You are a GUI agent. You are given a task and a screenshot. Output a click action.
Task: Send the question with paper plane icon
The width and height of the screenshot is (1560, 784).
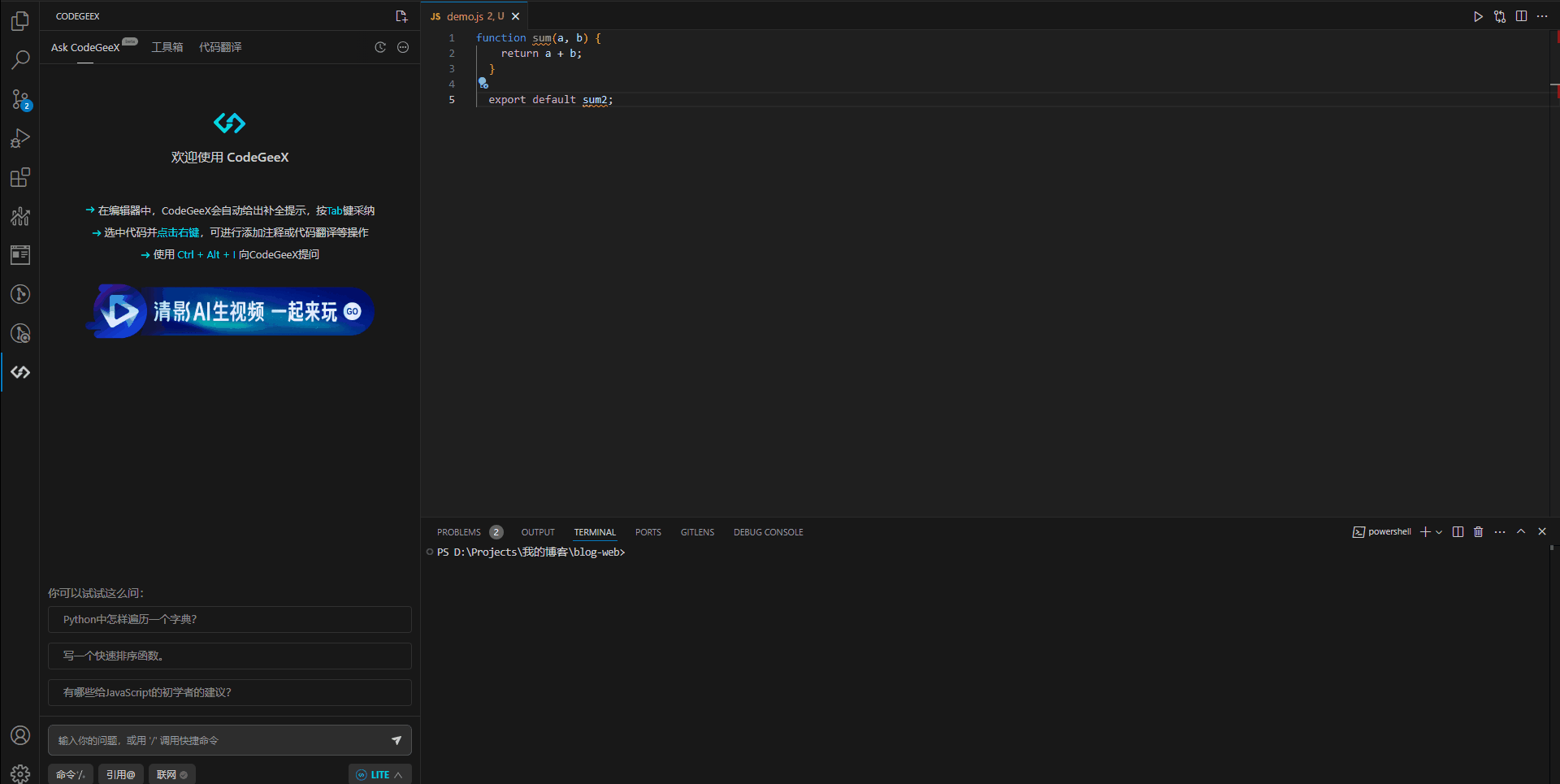pyautogui.click(x=396, y=740)
